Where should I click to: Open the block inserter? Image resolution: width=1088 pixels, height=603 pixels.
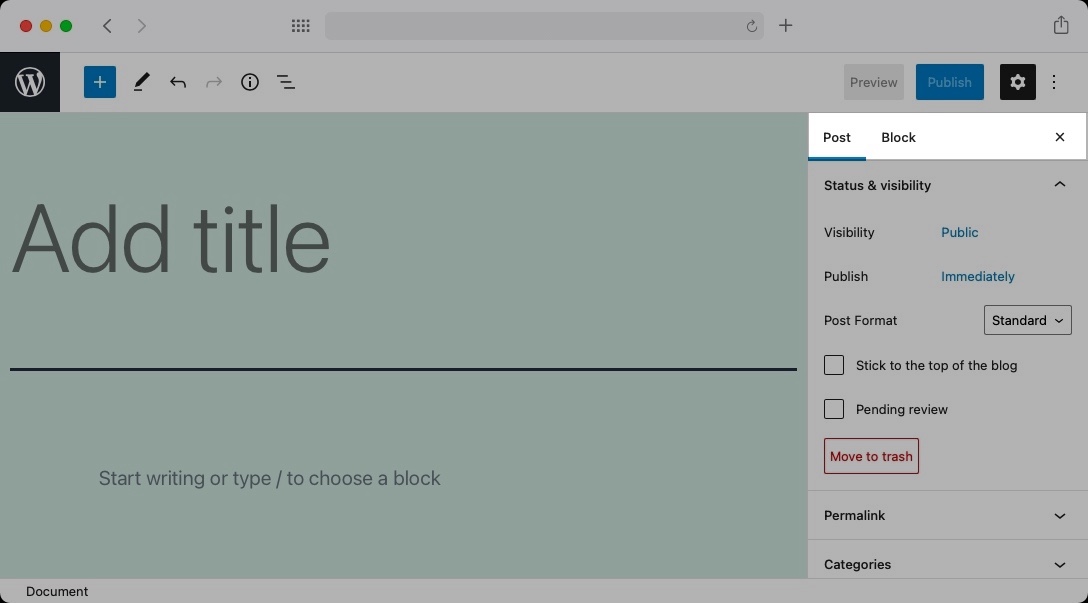(99, 82)
